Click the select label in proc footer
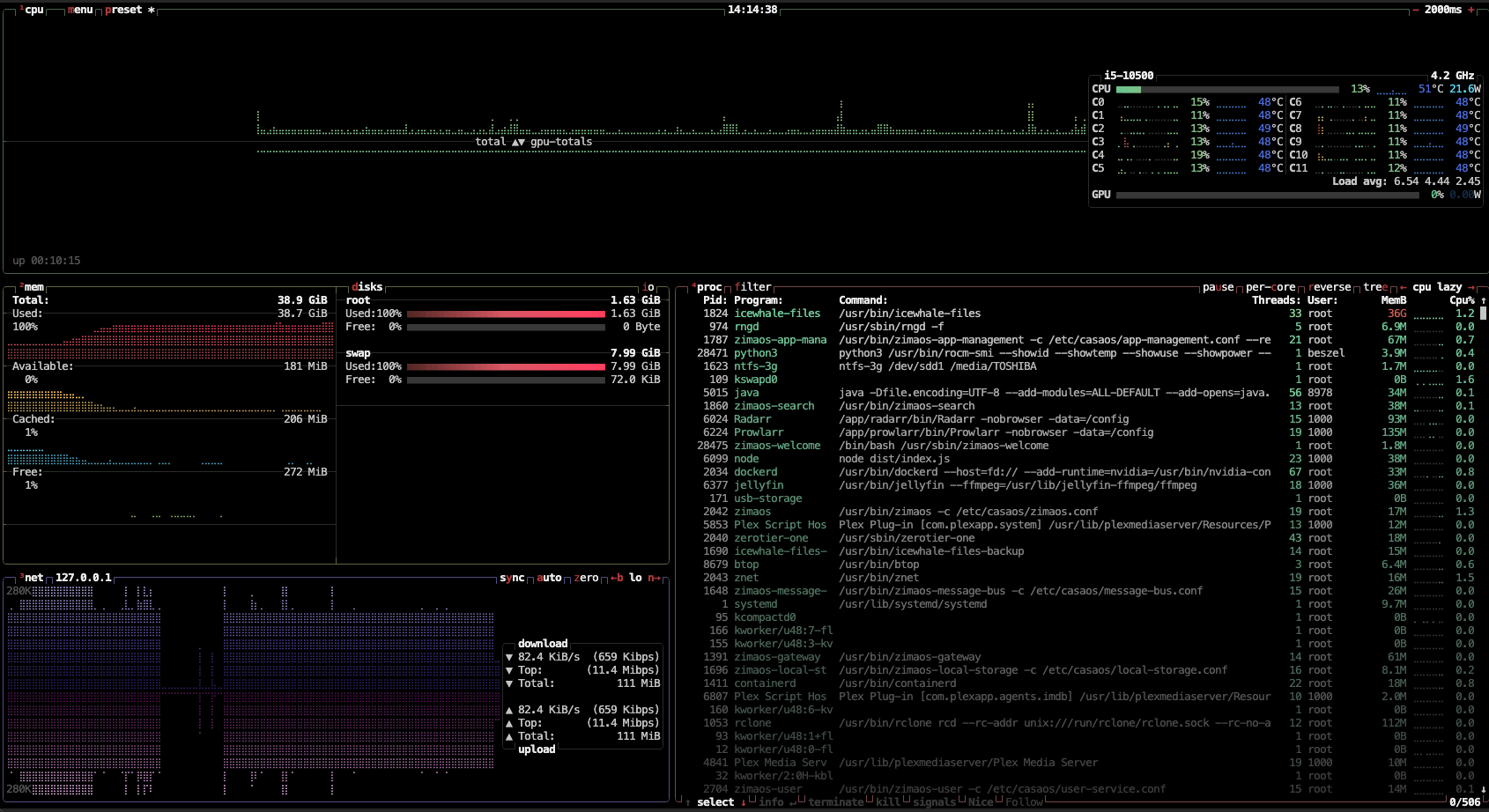1489x812 pixels. click(x=715, y=802)
